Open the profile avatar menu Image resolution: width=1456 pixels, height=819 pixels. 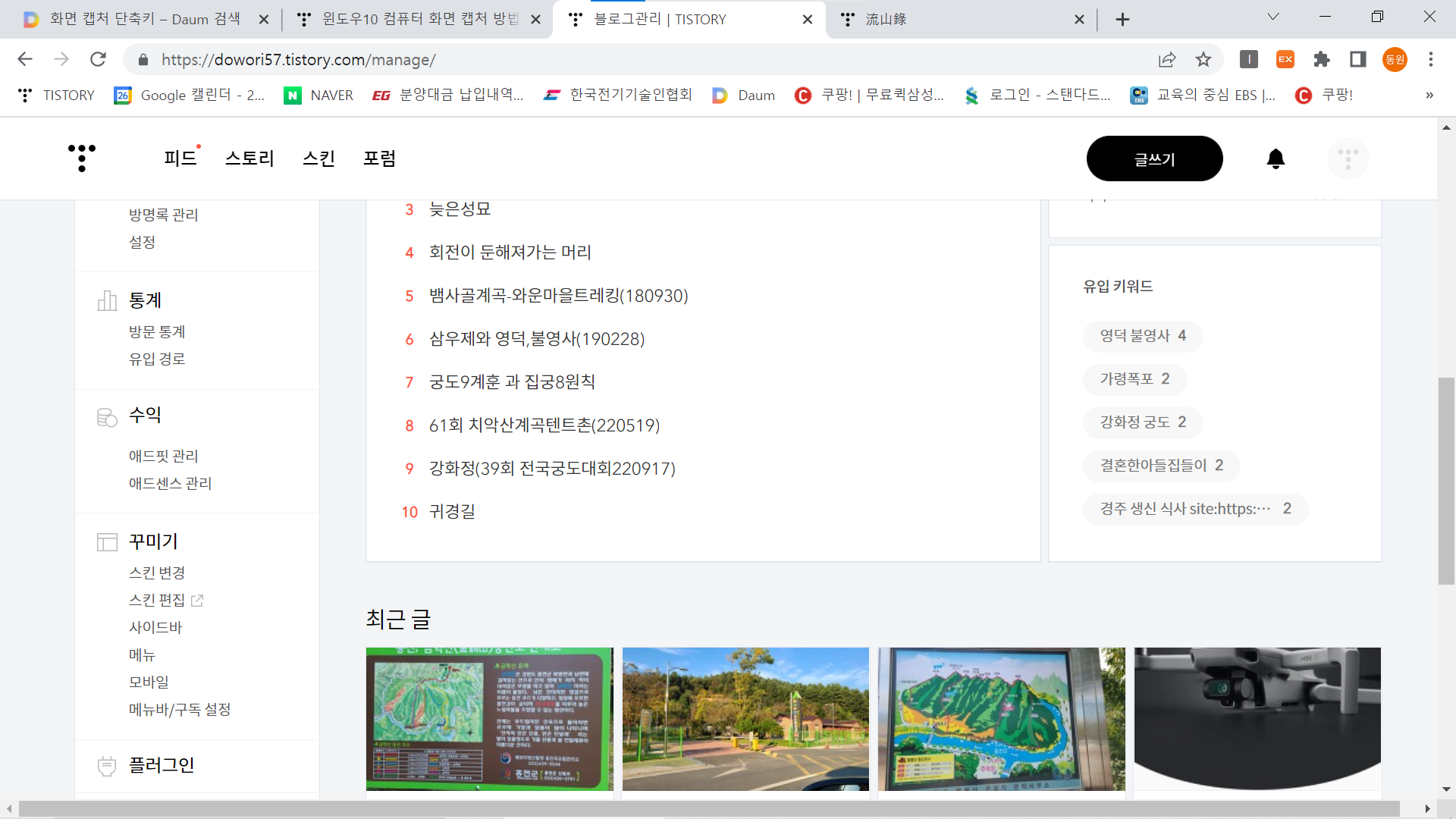tap(1348, 158)
